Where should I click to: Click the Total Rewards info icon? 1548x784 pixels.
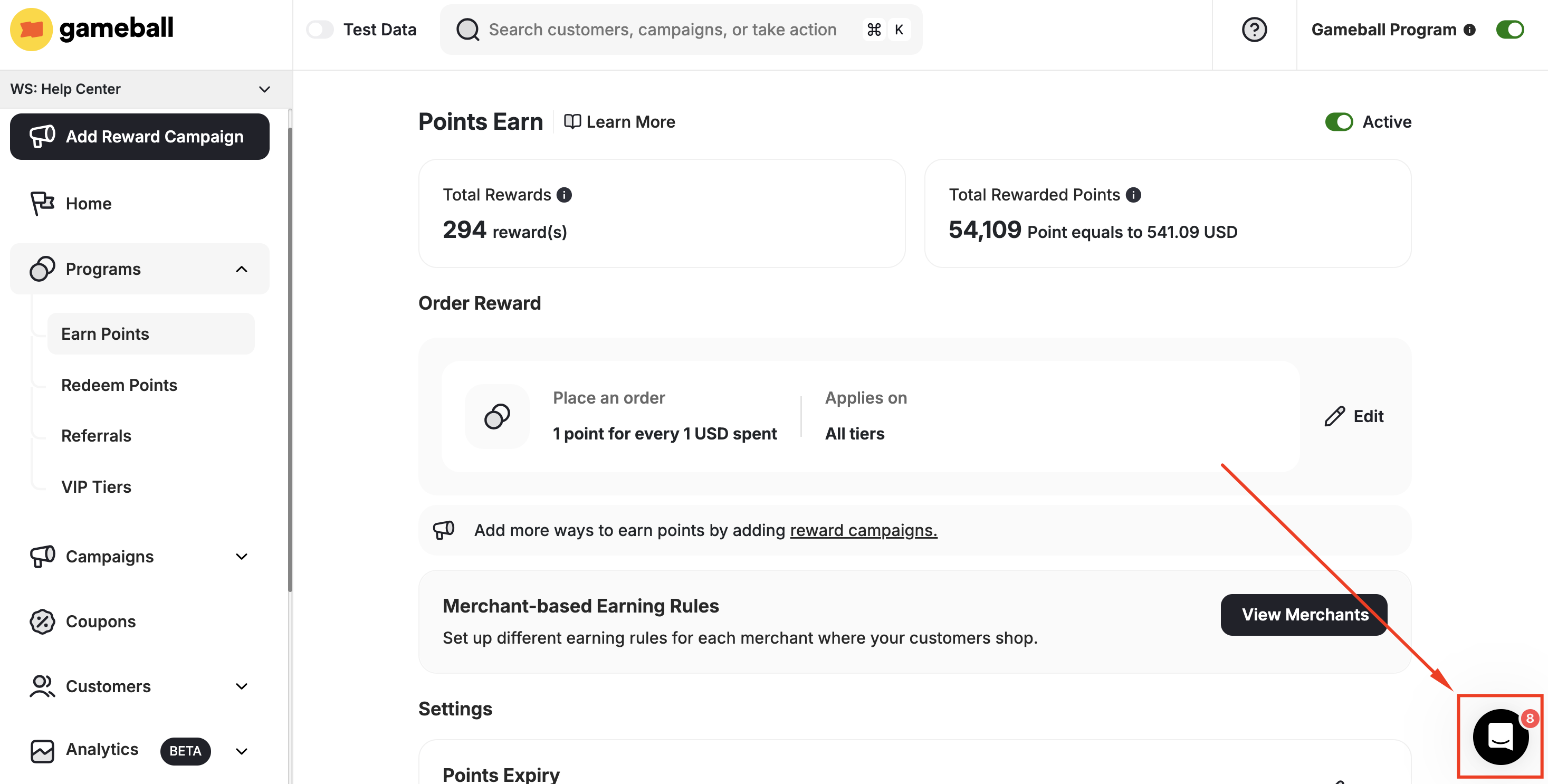pyautogui.click(x=563, y=195)
